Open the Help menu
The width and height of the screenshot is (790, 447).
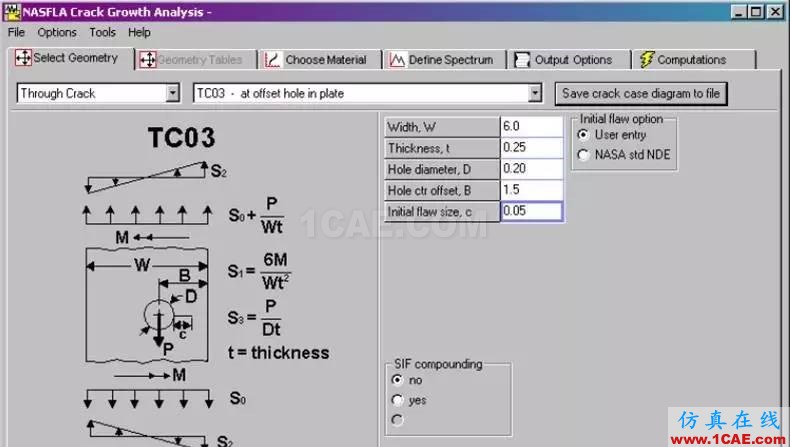139,32
